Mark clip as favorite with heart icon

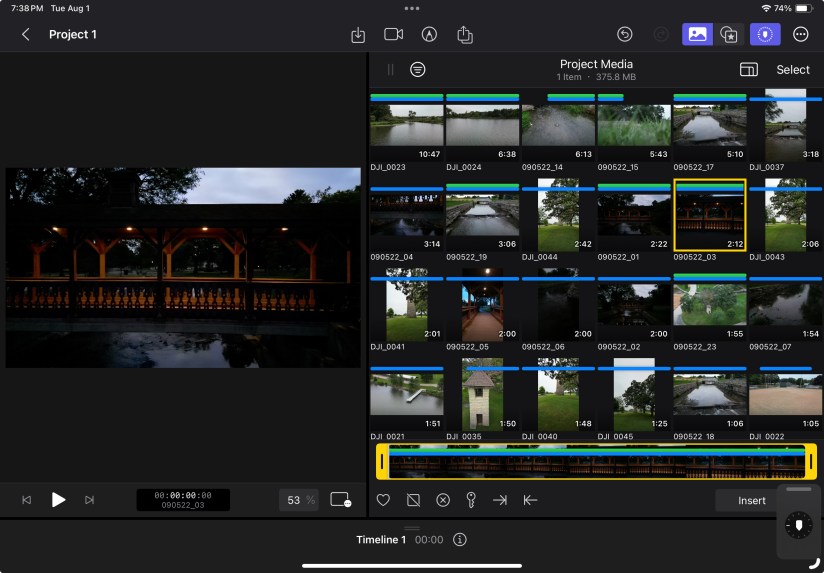tap(383, 500)
